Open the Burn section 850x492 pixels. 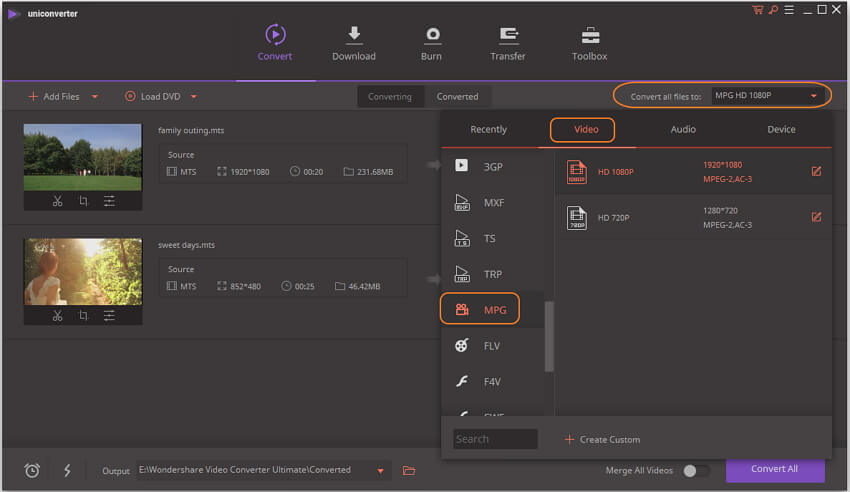432,43
